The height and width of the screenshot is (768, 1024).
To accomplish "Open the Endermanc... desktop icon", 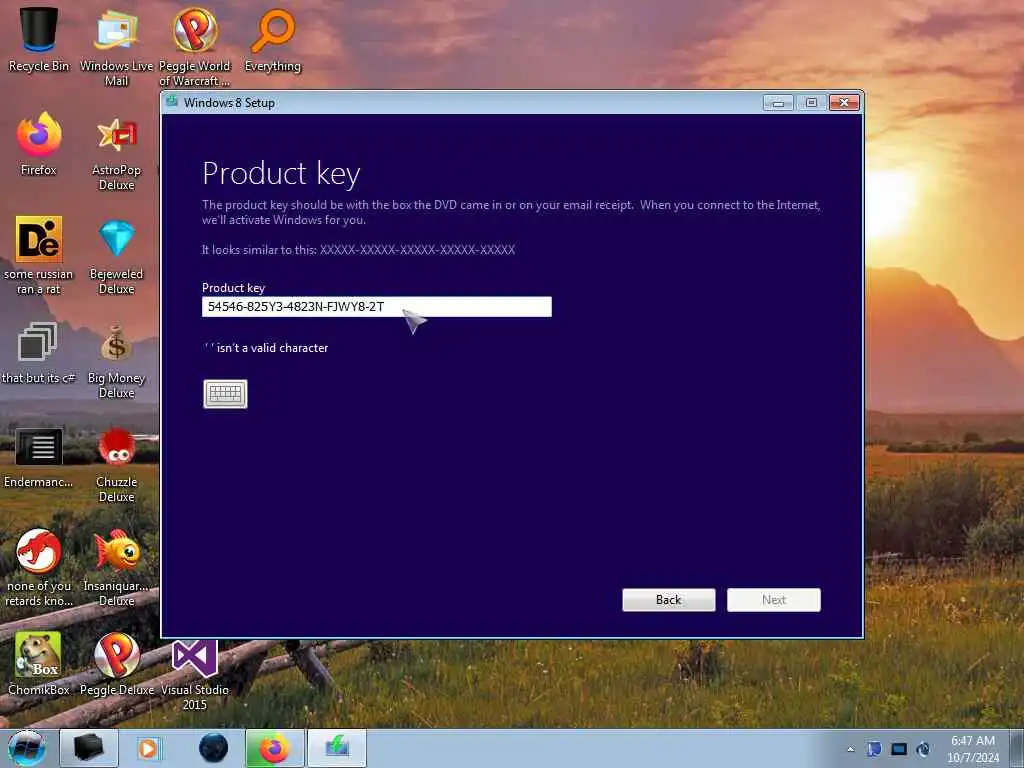I will 39,457.
